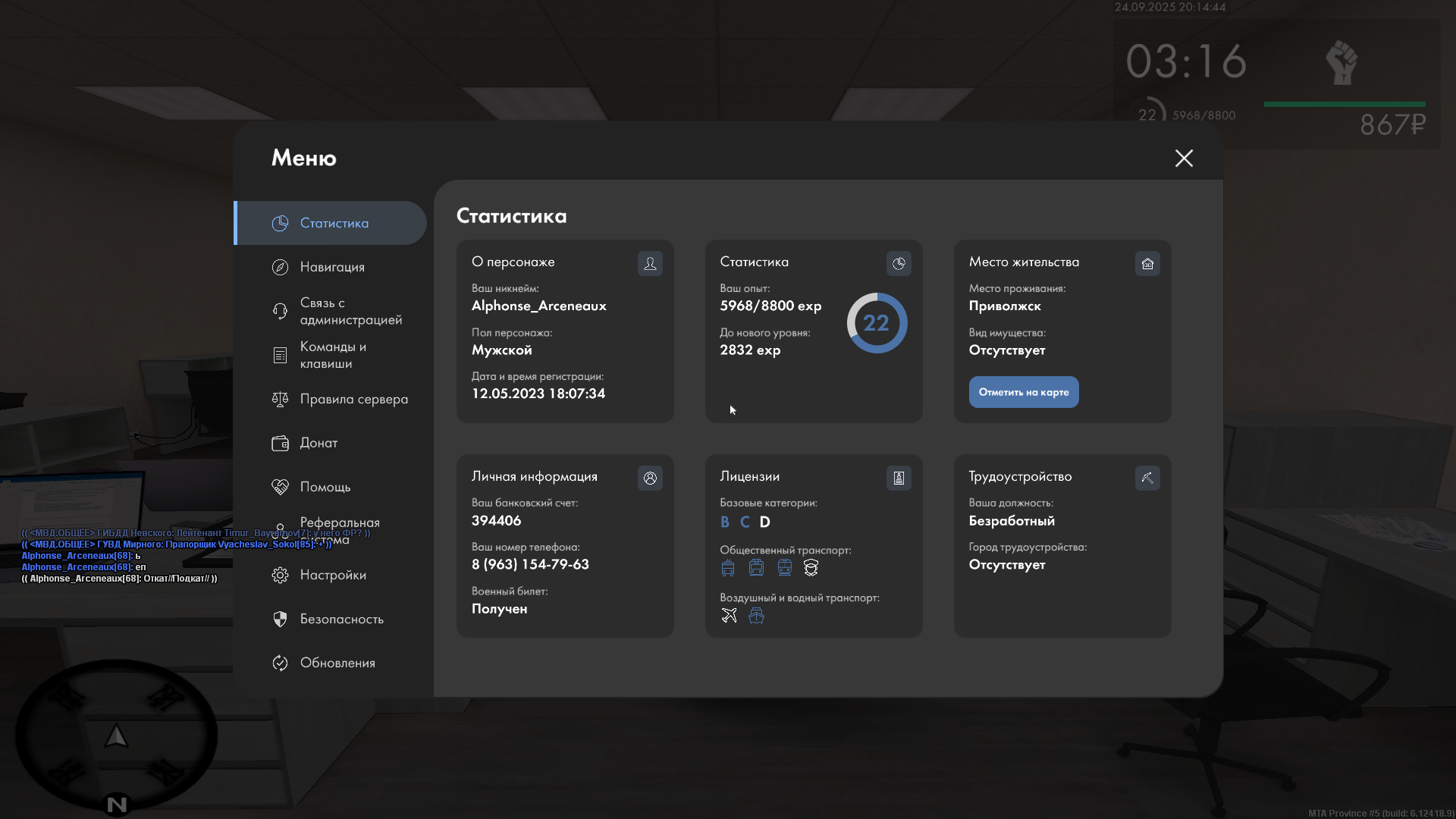Click the user circle icon in Личная информация
Screen dimensions: 1456x819
coord(650,479)
